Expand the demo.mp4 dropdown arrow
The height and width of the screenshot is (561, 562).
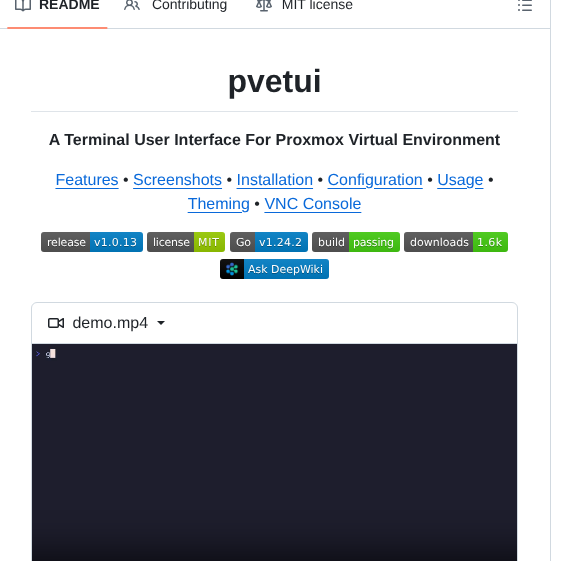pyautogui.click(x=161, y=323)
